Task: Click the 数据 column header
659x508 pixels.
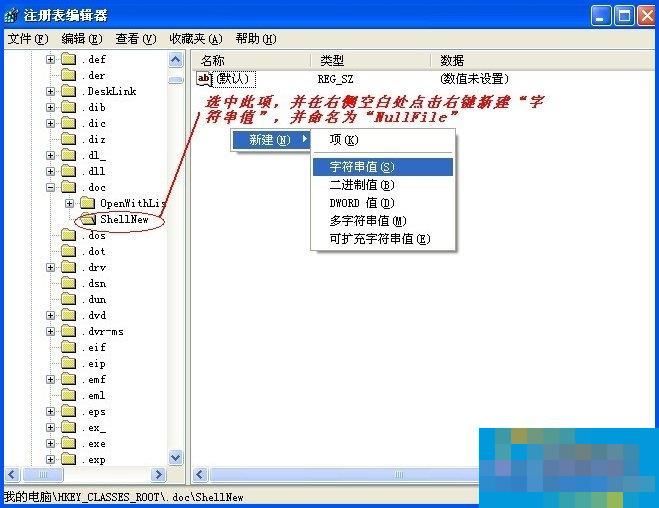Action: coord(543,61)
